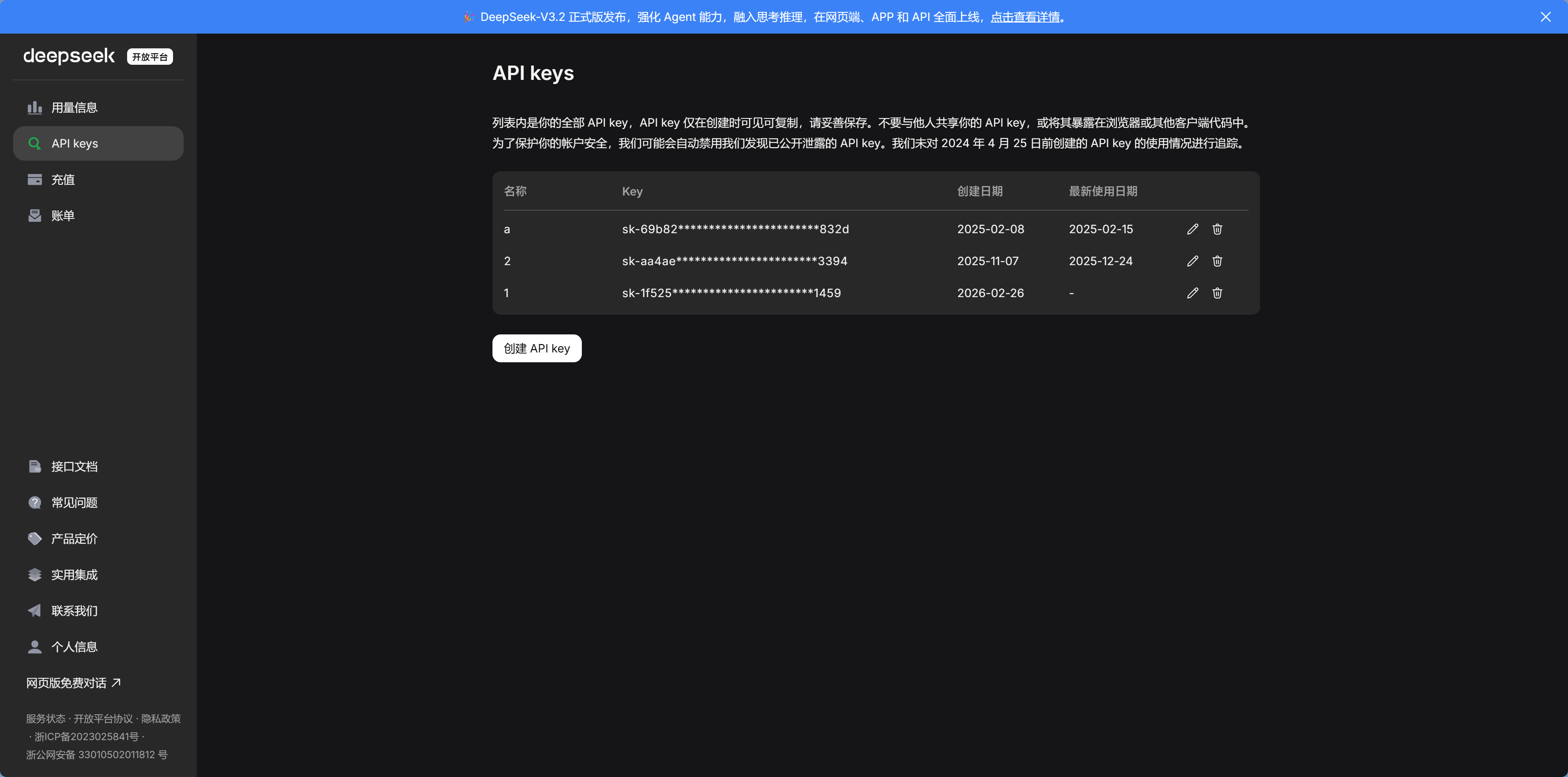Delete the sk-1f525 API key

pyautogui.click(x=1217, y=293)
